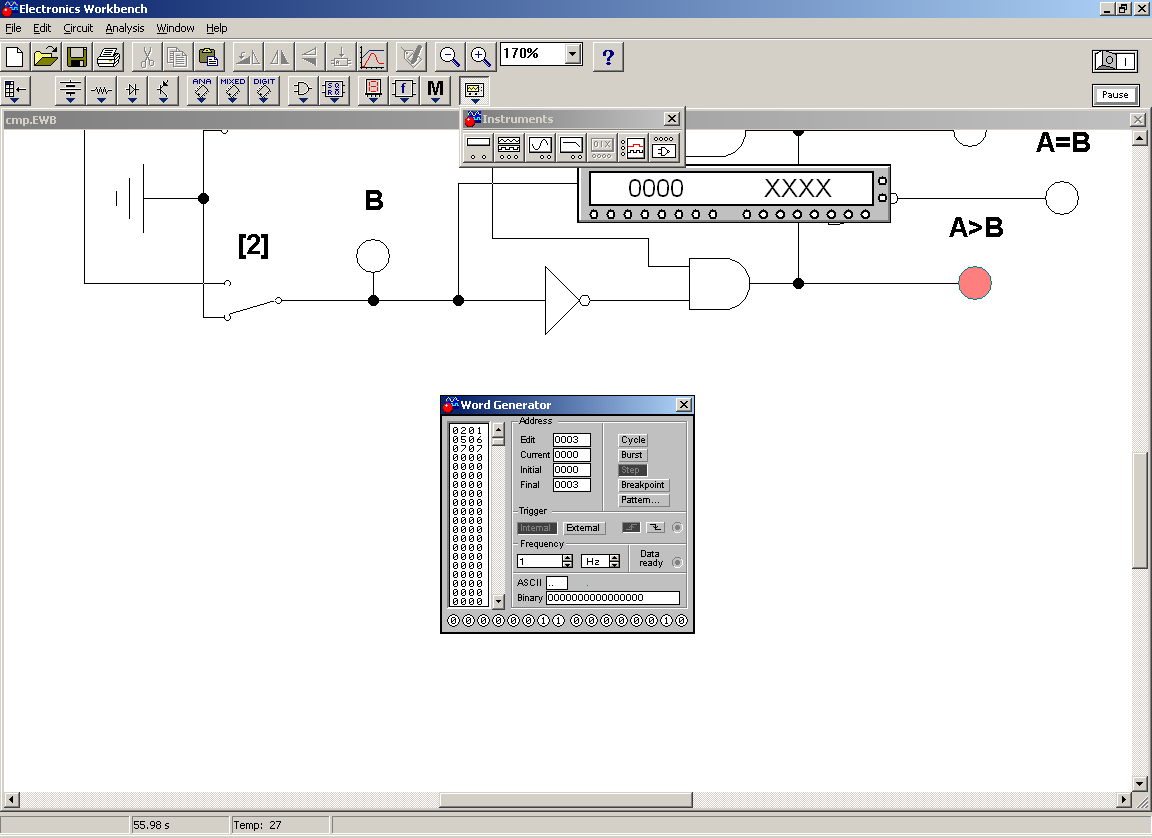Click the external trigger terminal radio

point(677,527)
